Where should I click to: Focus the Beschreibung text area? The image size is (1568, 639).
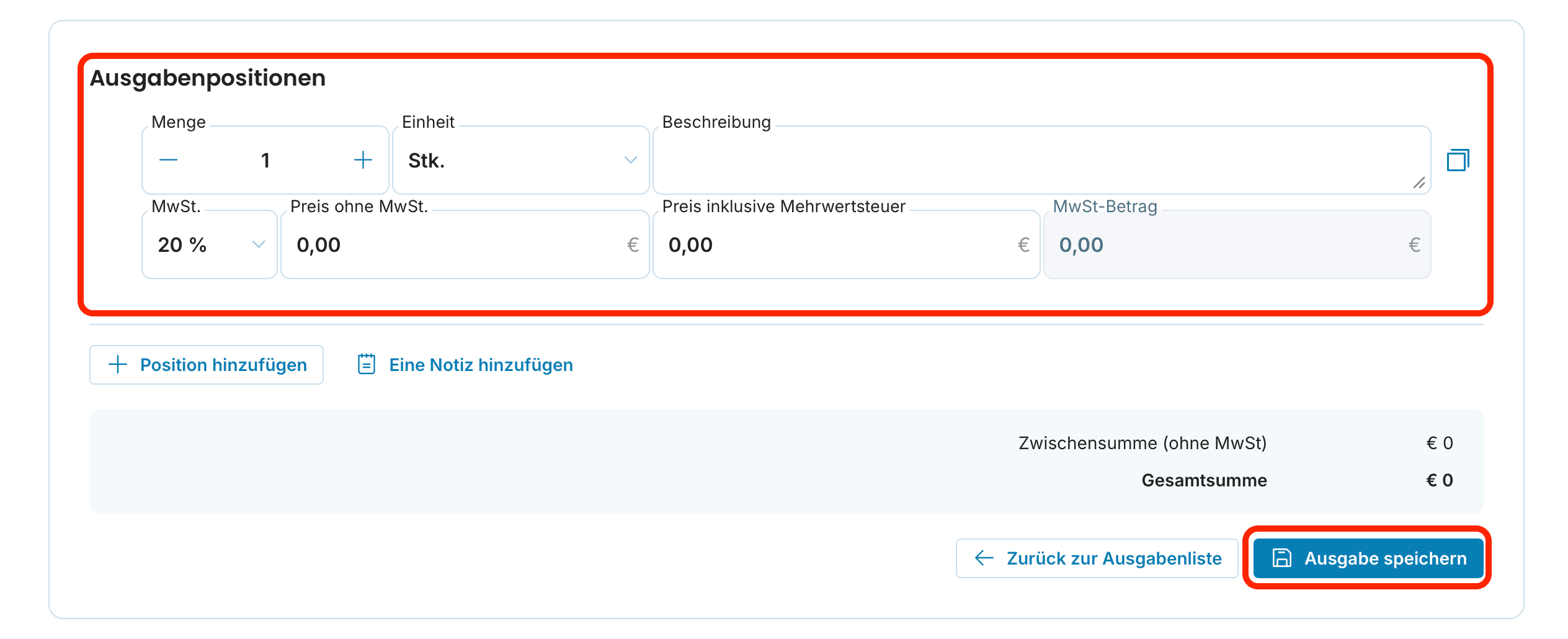coord(1042,160)
